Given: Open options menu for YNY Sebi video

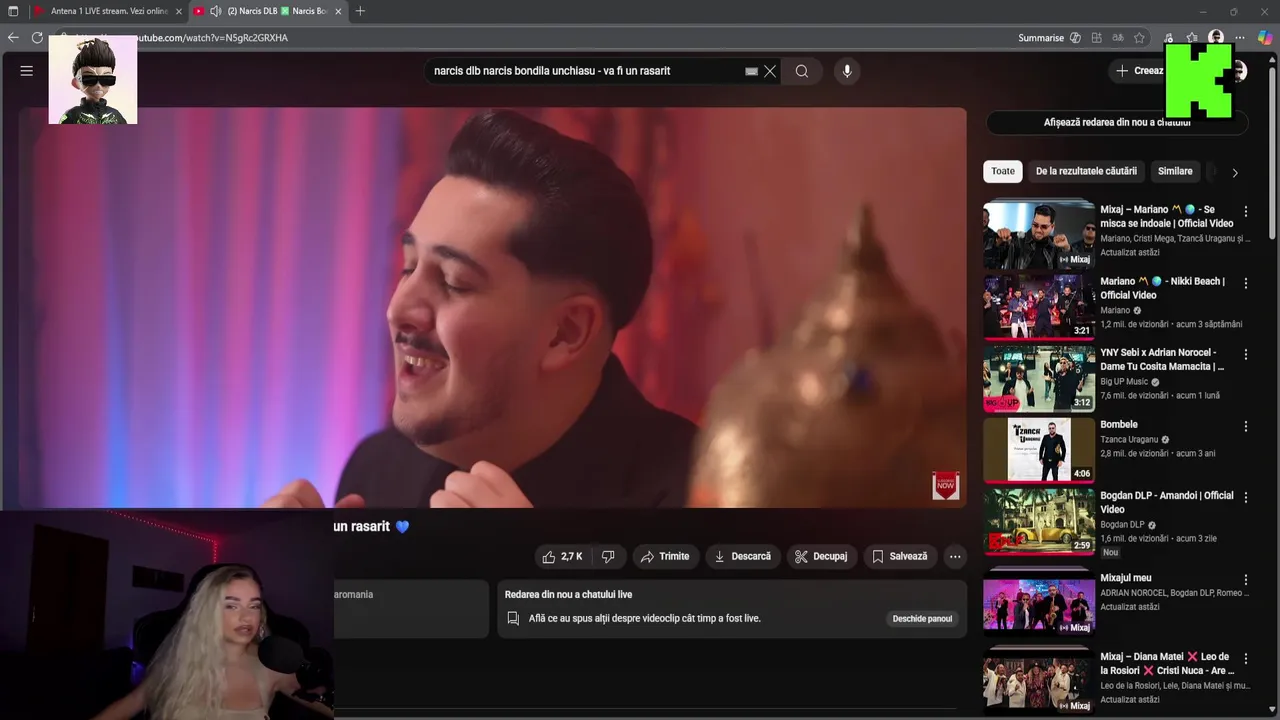Looking at the screenshot, I should point(1246,354).
